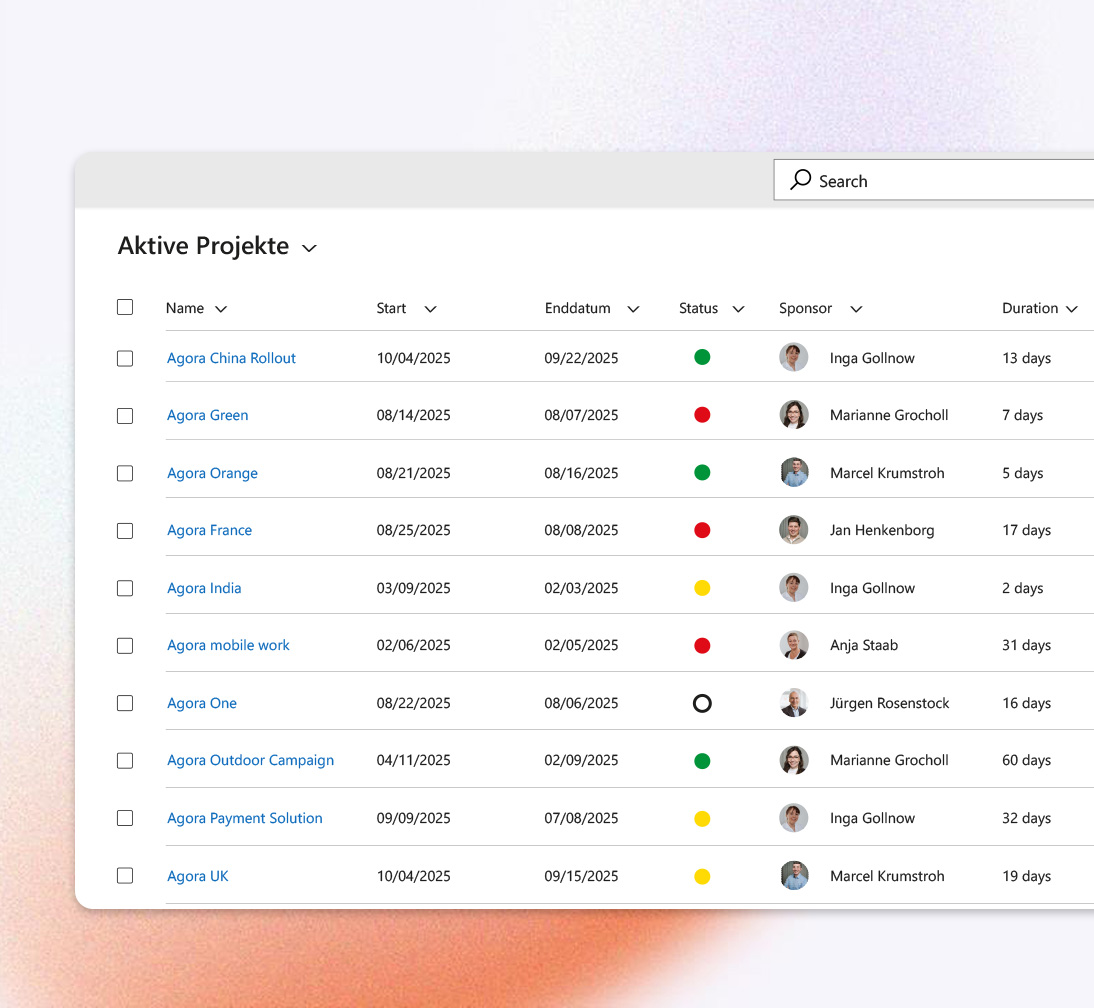Viewport: 1094px width, 1008px height.
Task: Check the Agora Orange row checkbox
Action: [125, 474]
